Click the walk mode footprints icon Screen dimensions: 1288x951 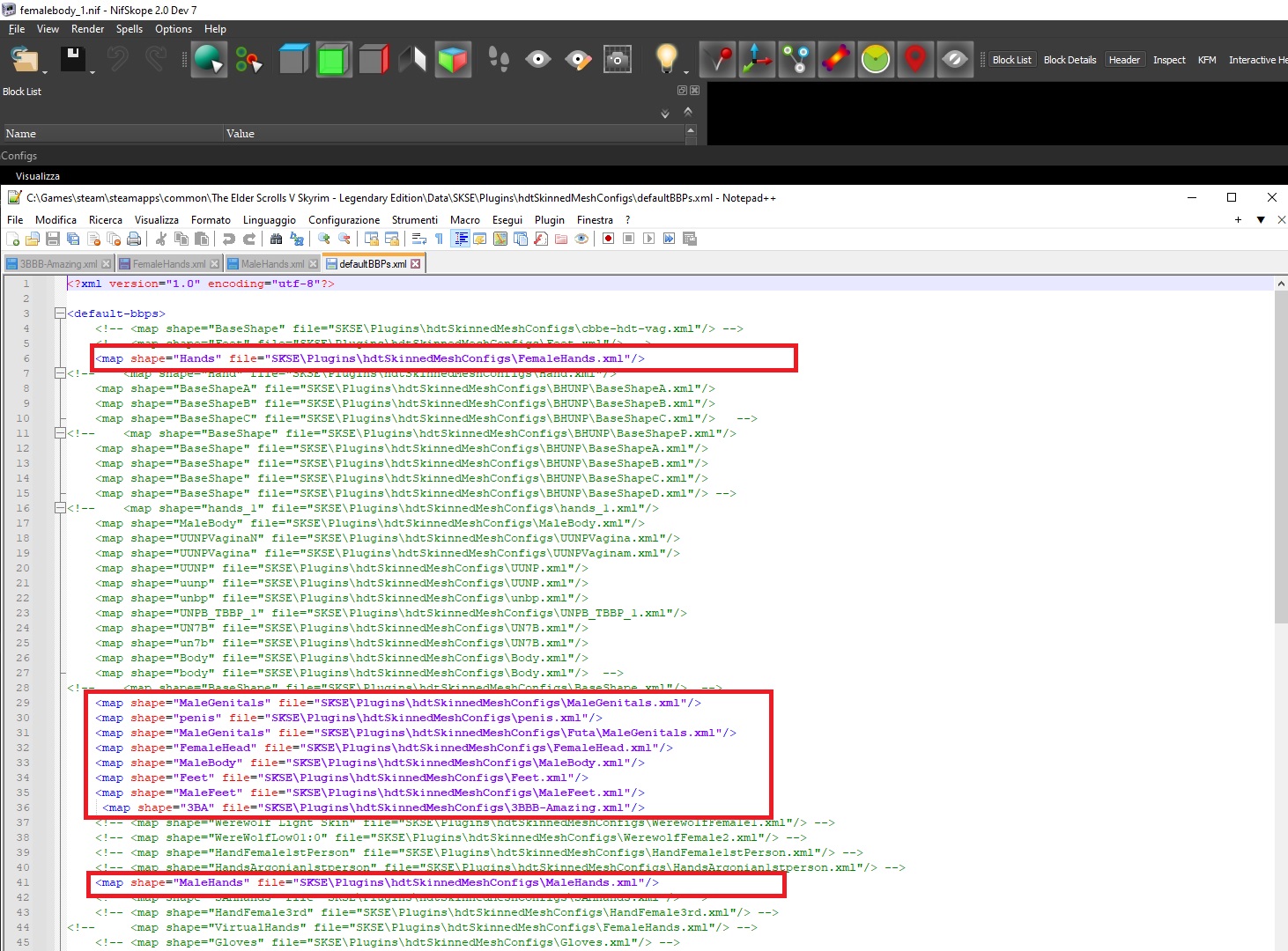[x=499, y=60]
